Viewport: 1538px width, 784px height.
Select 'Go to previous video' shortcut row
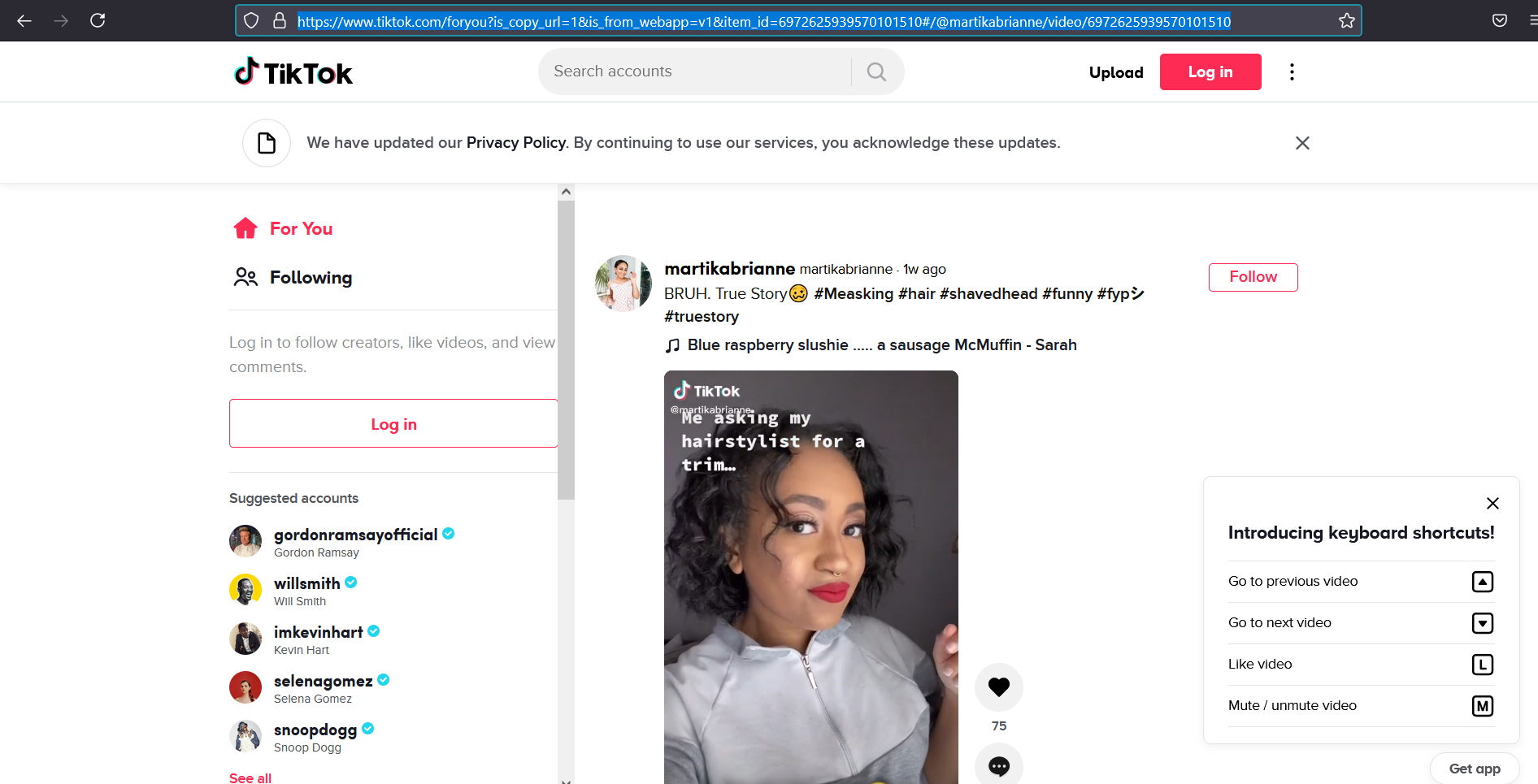(1361, 582)
